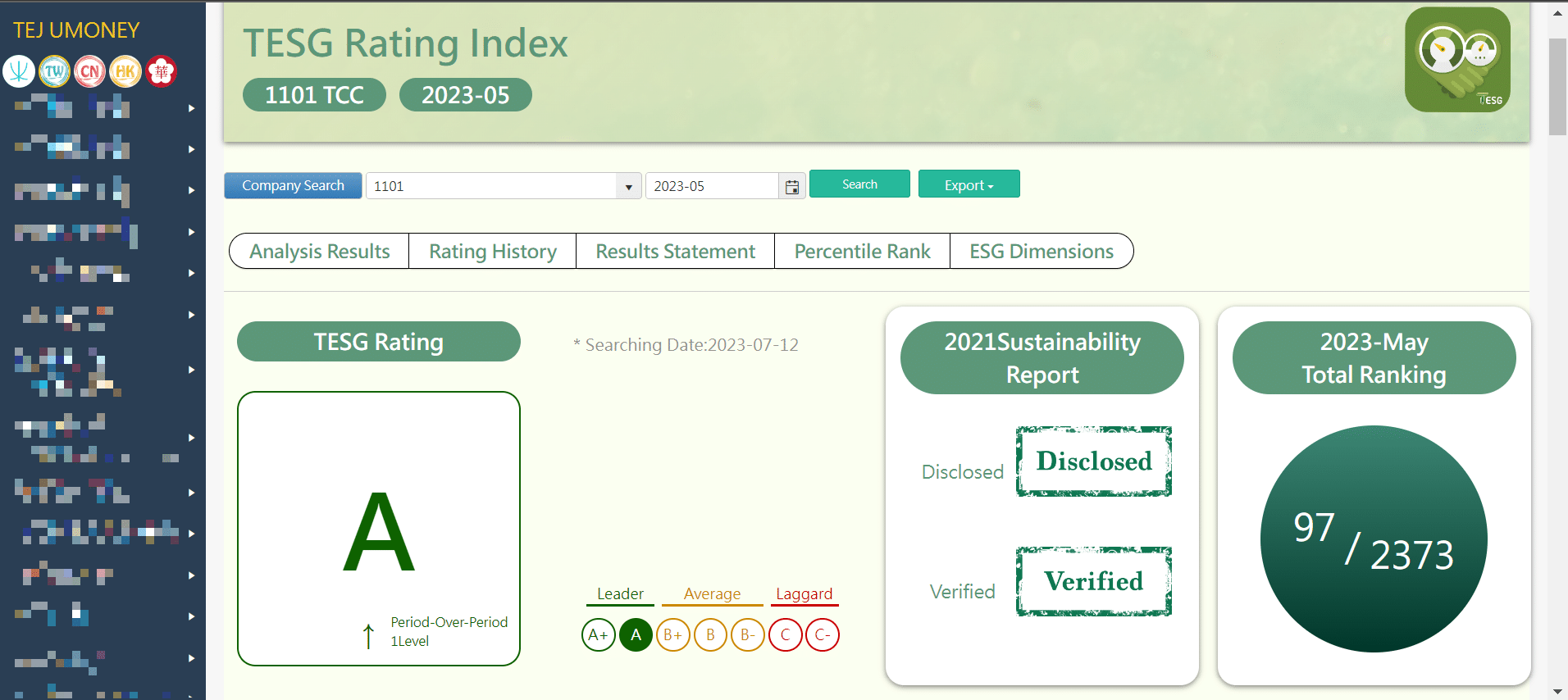1568x700 pixels.
Task: Click the TEJ UMONEY title
Action: click(76, 30)
